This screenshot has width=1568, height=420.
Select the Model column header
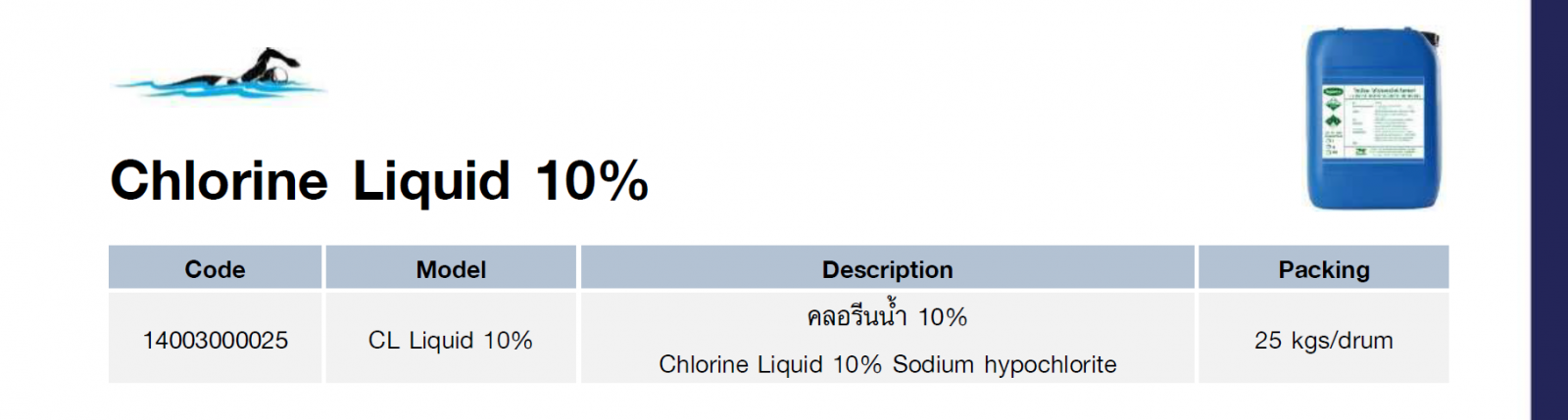tap(451, 269)
